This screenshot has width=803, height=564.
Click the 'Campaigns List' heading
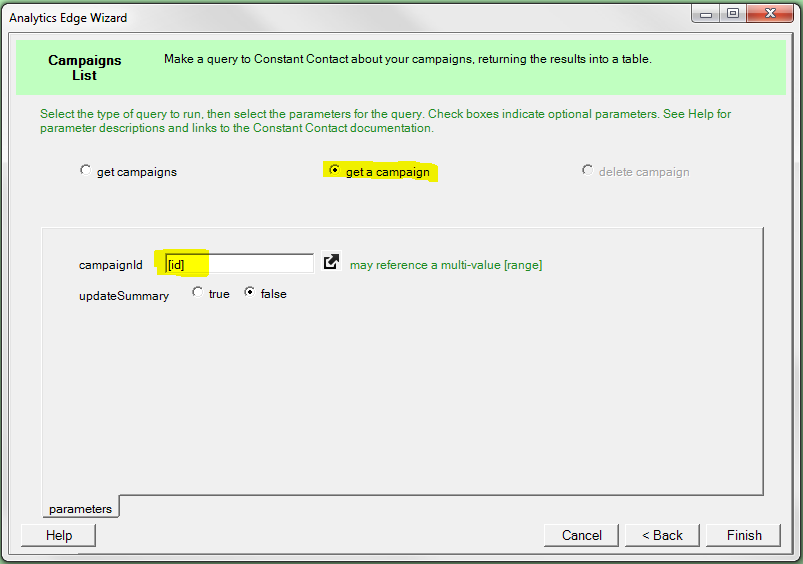(x=85, y=67)
